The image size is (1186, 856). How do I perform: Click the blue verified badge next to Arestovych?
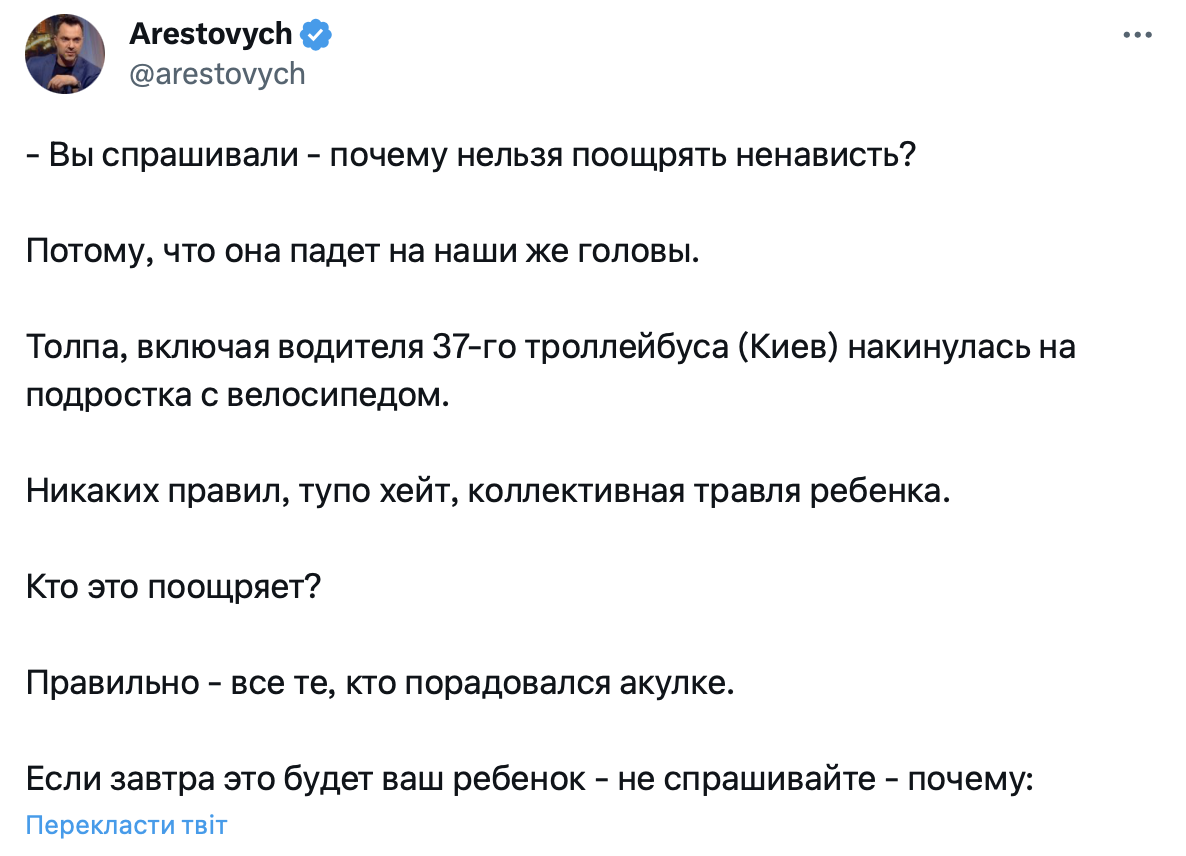click(317, 35)
